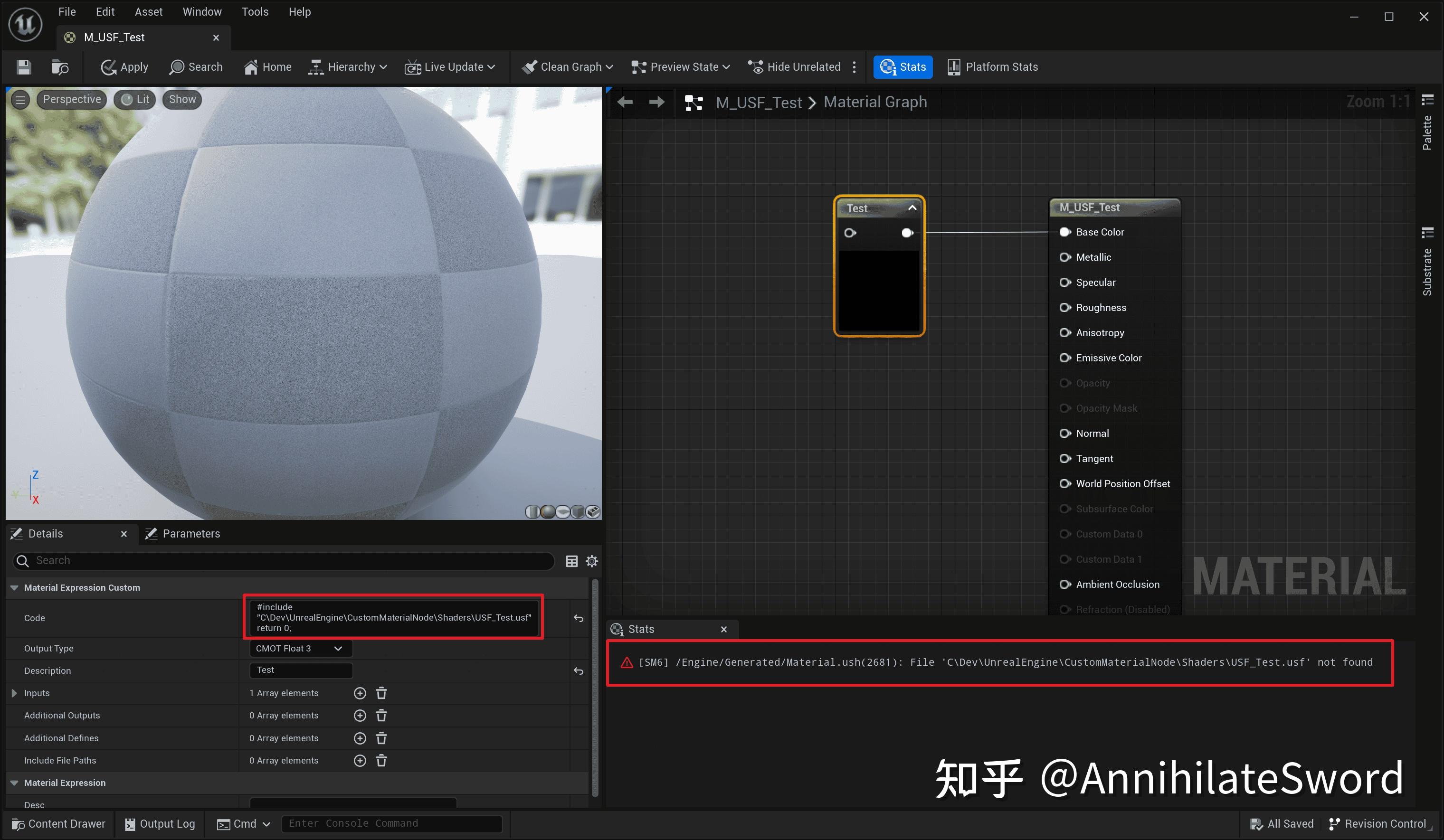
Task: Open the toolbar Search
Action: [195, 66]
